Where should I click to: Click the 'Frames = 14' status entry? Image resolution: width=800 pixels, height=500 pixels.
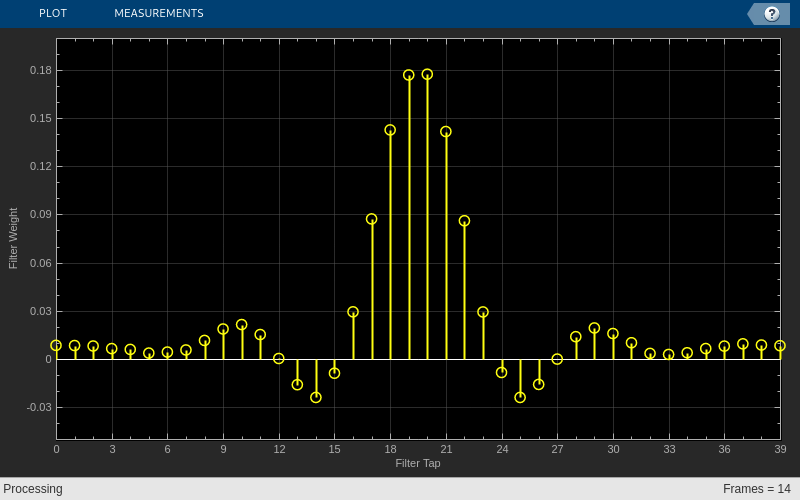(x=757, y=489)
